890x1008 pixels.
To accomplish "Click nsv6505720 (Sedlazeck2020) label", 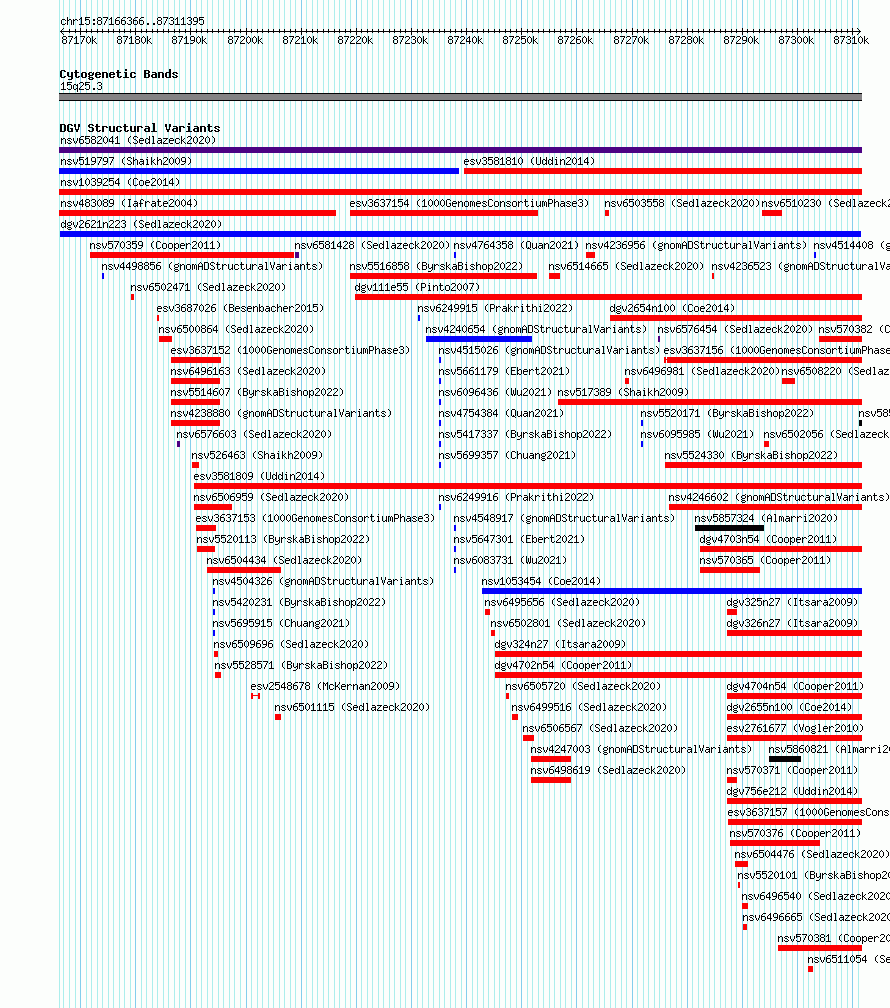I will click(x=583, y=687).
